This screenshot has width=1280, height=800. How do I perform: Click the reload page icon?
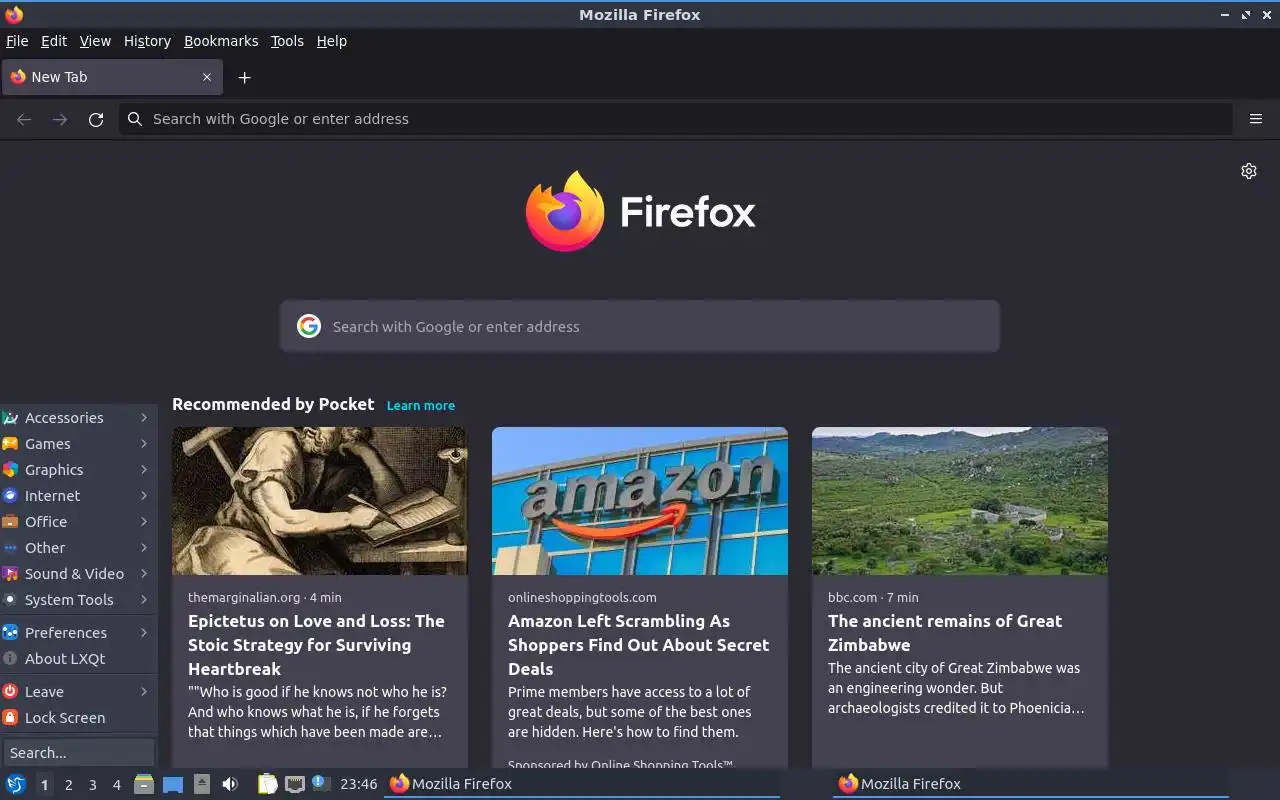pos(96,119)
